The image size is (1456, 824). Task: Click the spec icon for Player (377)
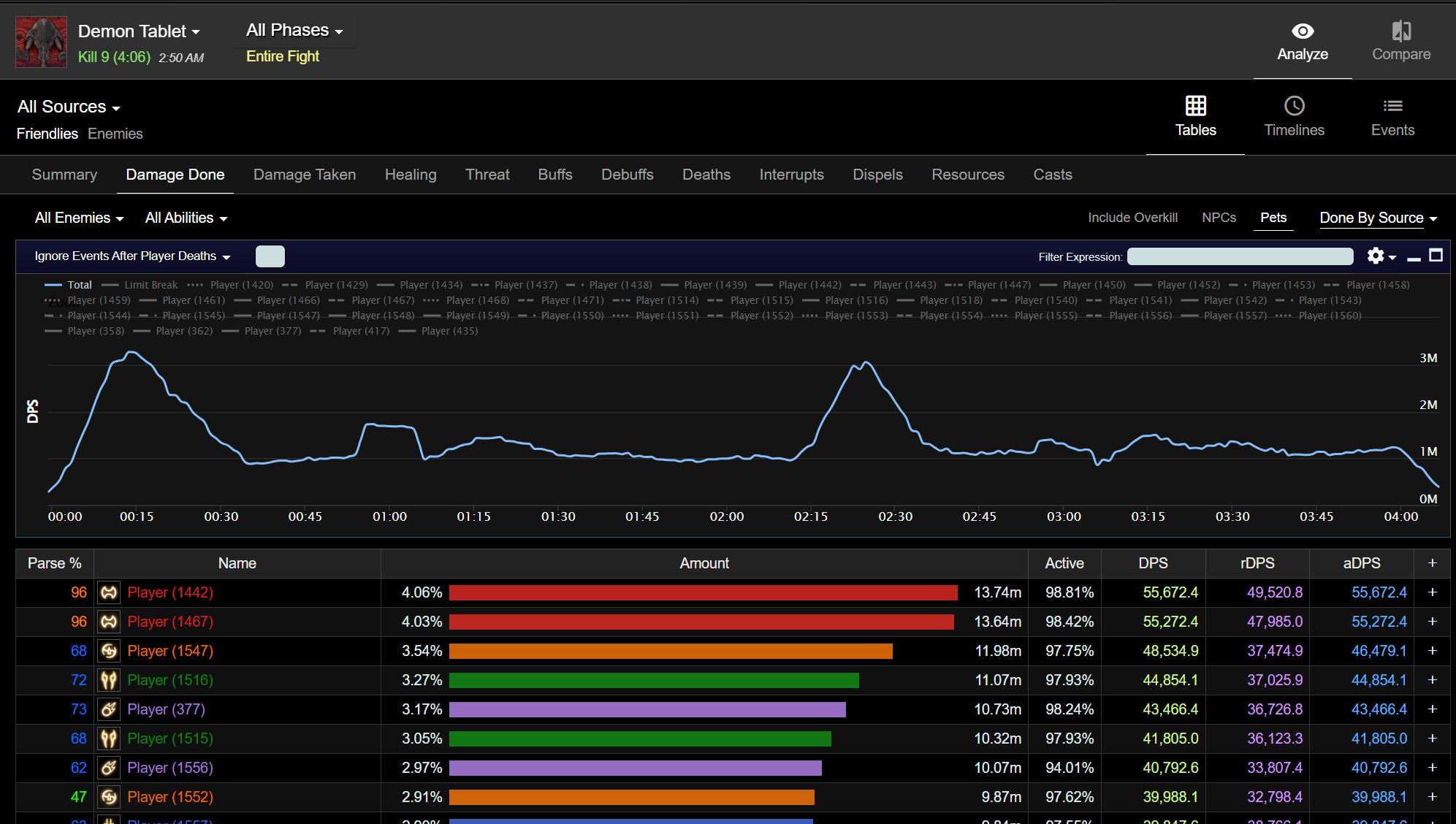coord(109,709)
